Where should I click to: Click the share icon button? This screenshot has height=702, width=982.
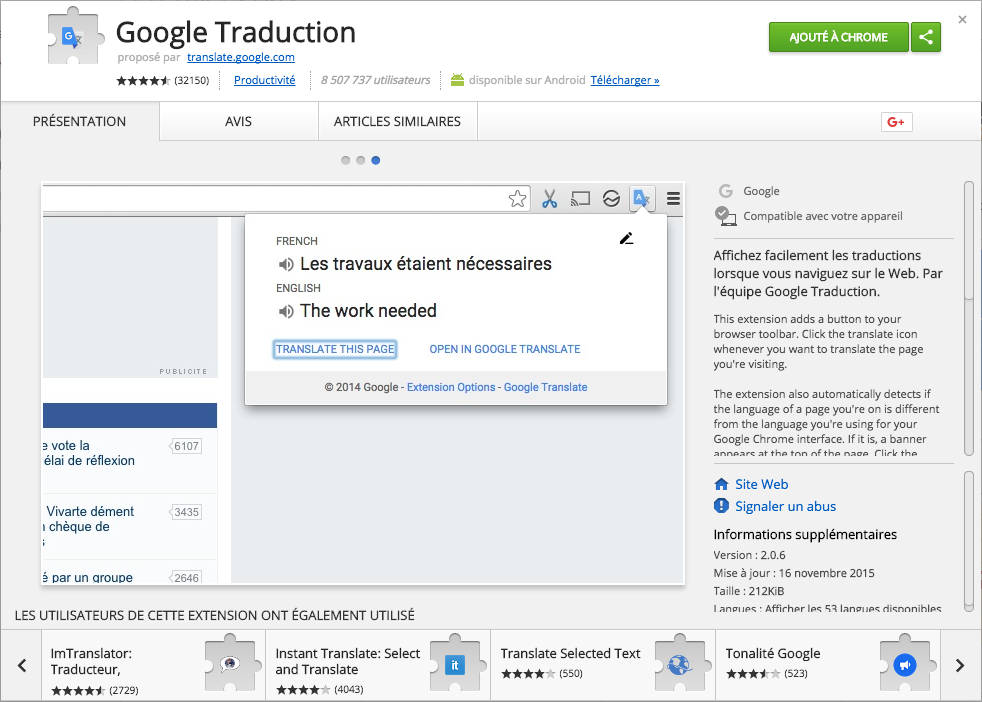[x=926, y=38]
